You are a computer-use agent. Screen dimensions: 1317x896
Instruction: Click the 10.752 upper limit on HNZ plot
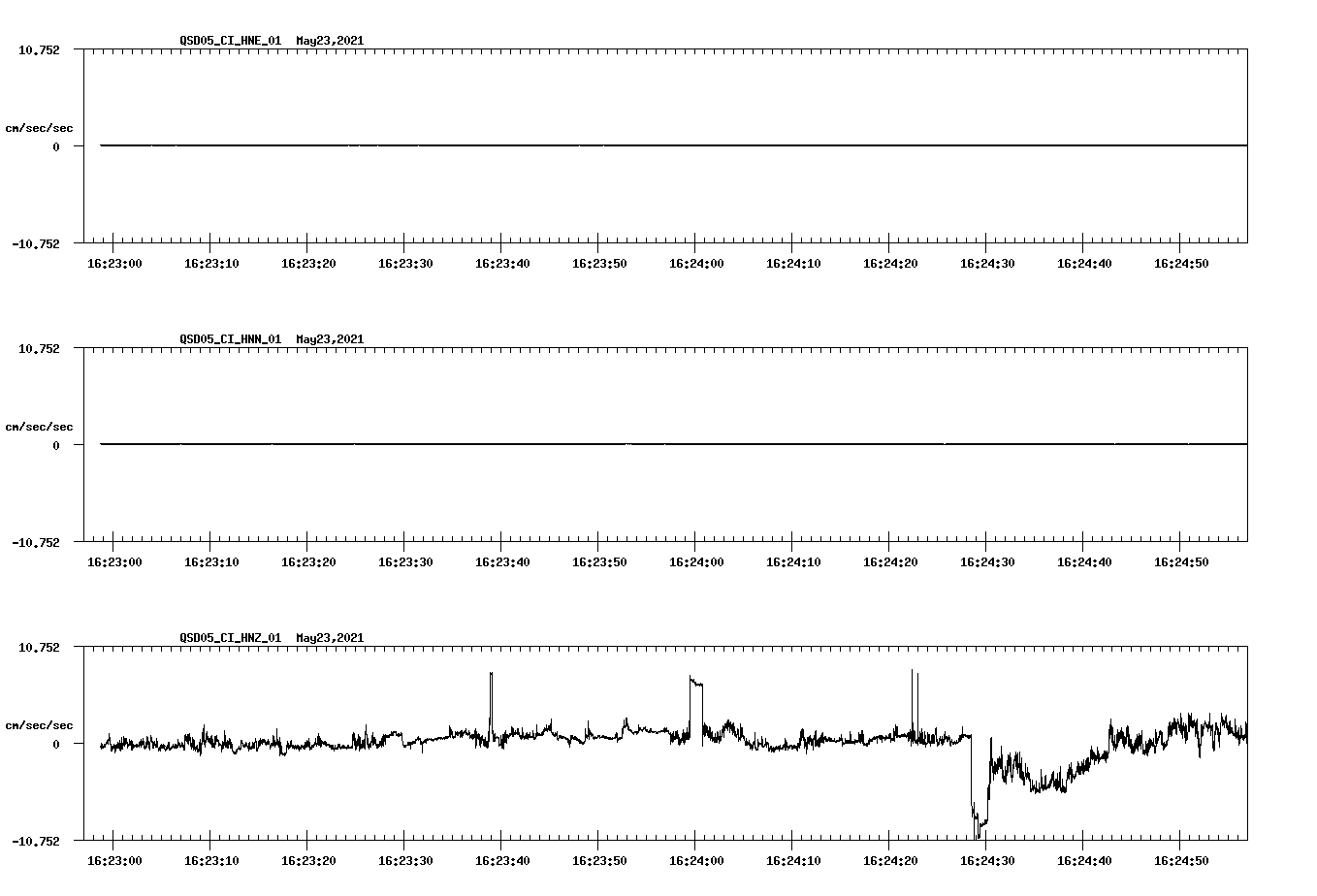coord(39,647)
